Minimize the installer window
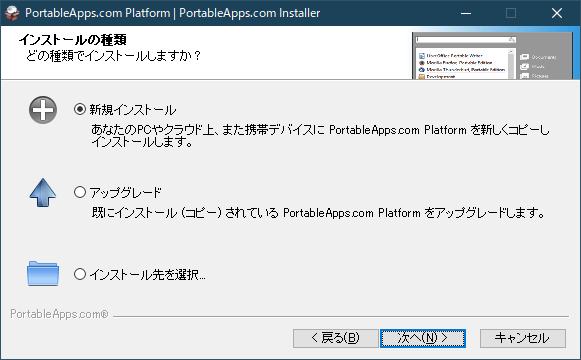 pyautogui.click(x=466, y=13)
